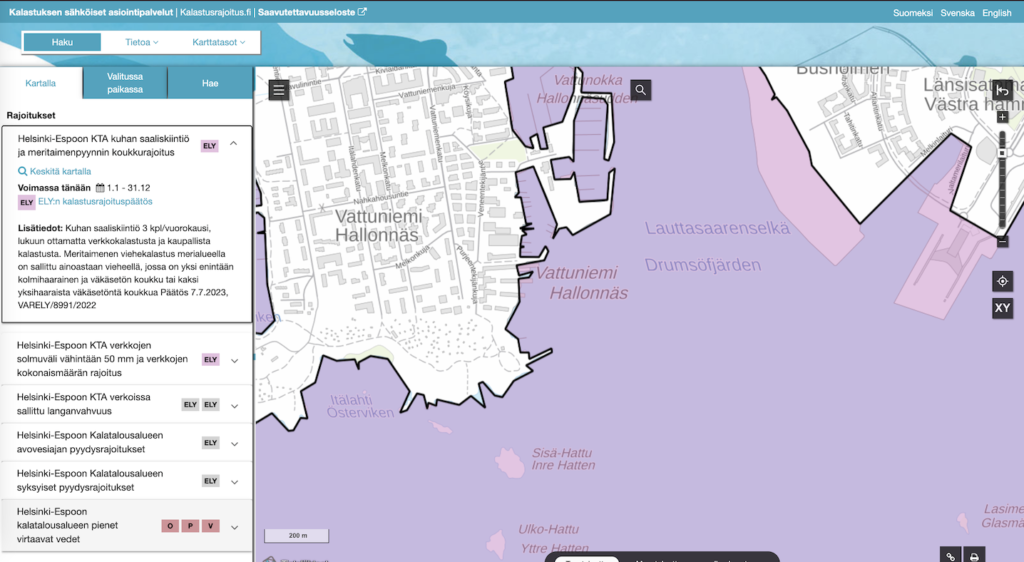
Task: Click the share link icon
Action: pyautogui.click(x=951, y=555)
